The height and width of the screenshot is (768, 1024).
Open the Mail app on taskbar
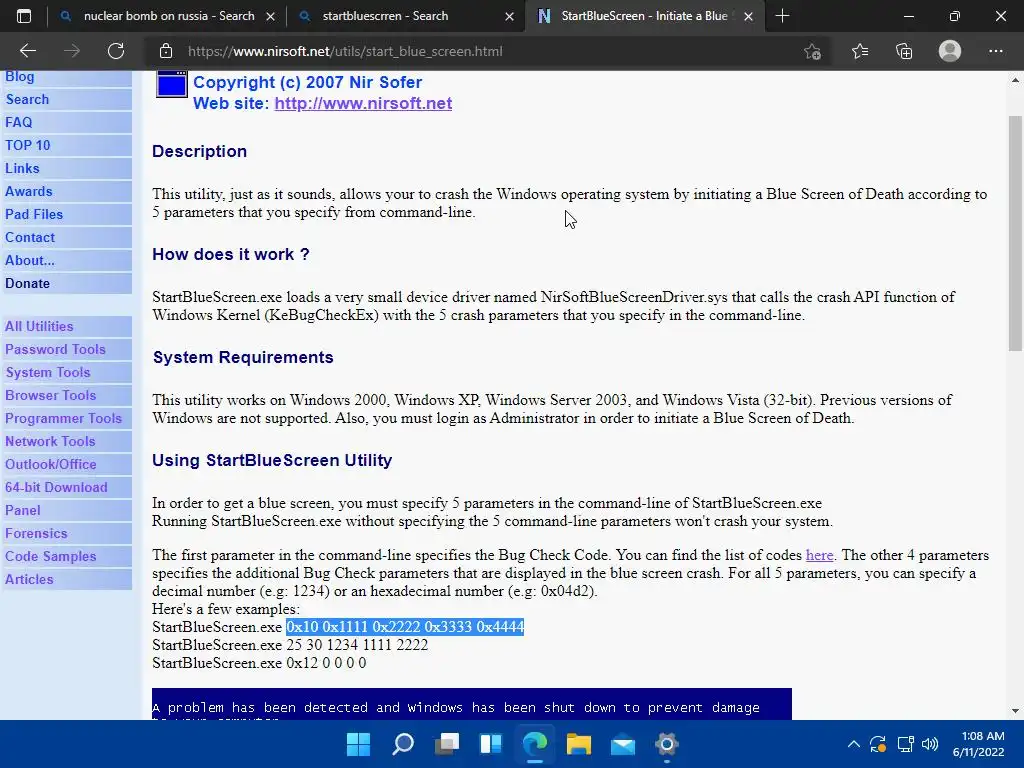point(623,744)
